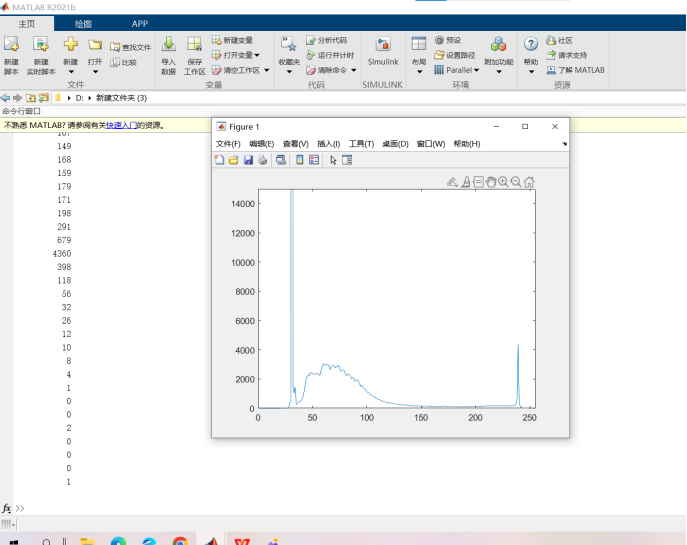Open Figure 1 Edit (编辑) menu
The image size is (687, 545).
point(262,144)
